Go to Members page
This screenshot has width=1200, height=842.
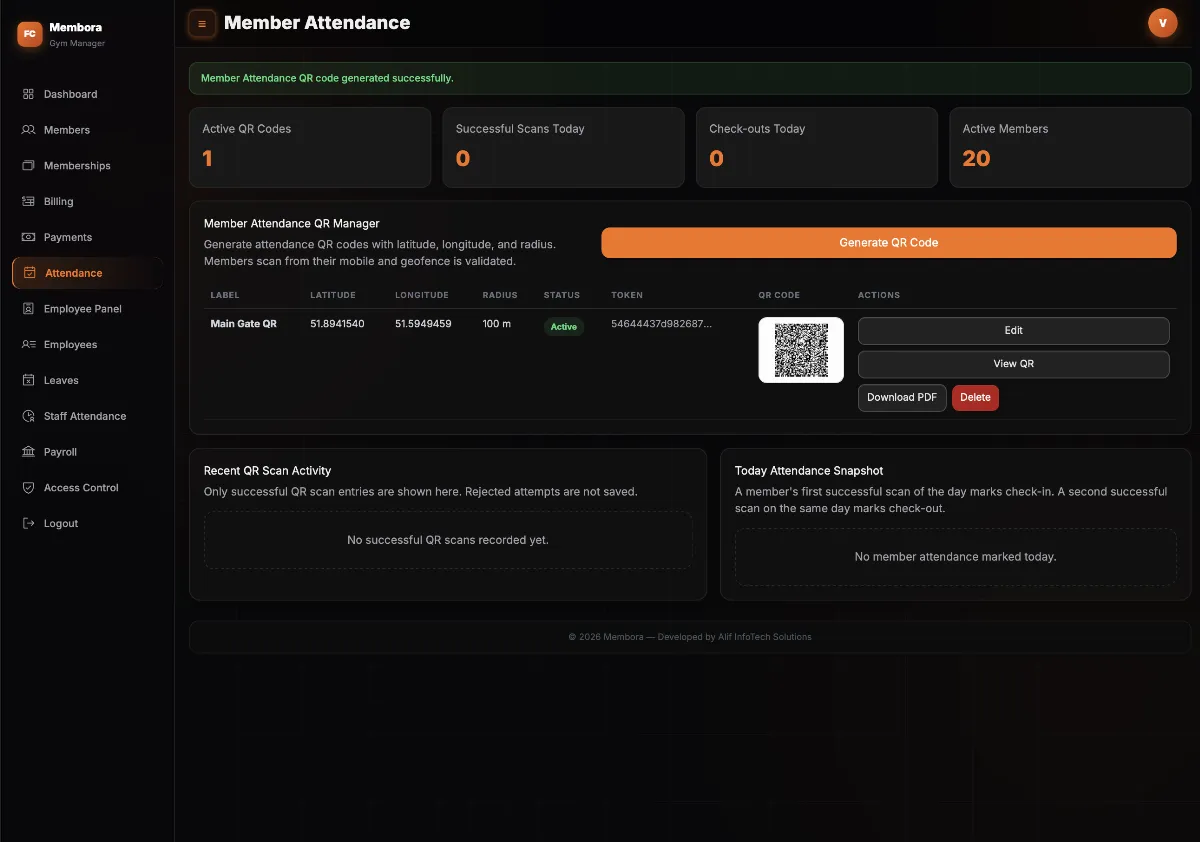[87, 130]
